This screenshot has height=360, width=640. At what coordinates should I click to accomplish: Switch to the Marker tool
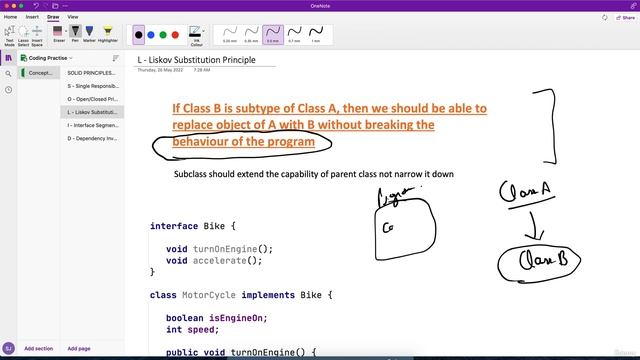tap(89, 34)
